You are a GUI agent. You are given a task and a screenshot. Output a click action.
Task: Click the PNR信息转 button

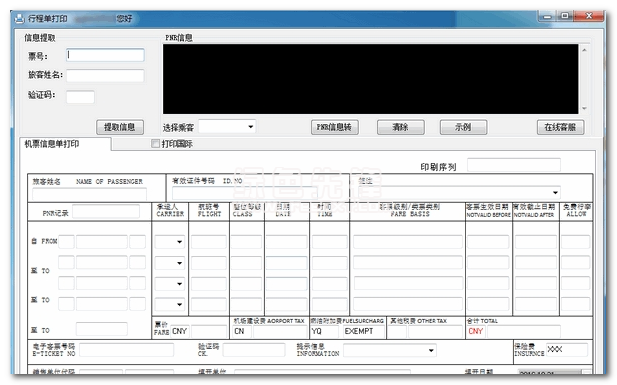click(334, 127)
